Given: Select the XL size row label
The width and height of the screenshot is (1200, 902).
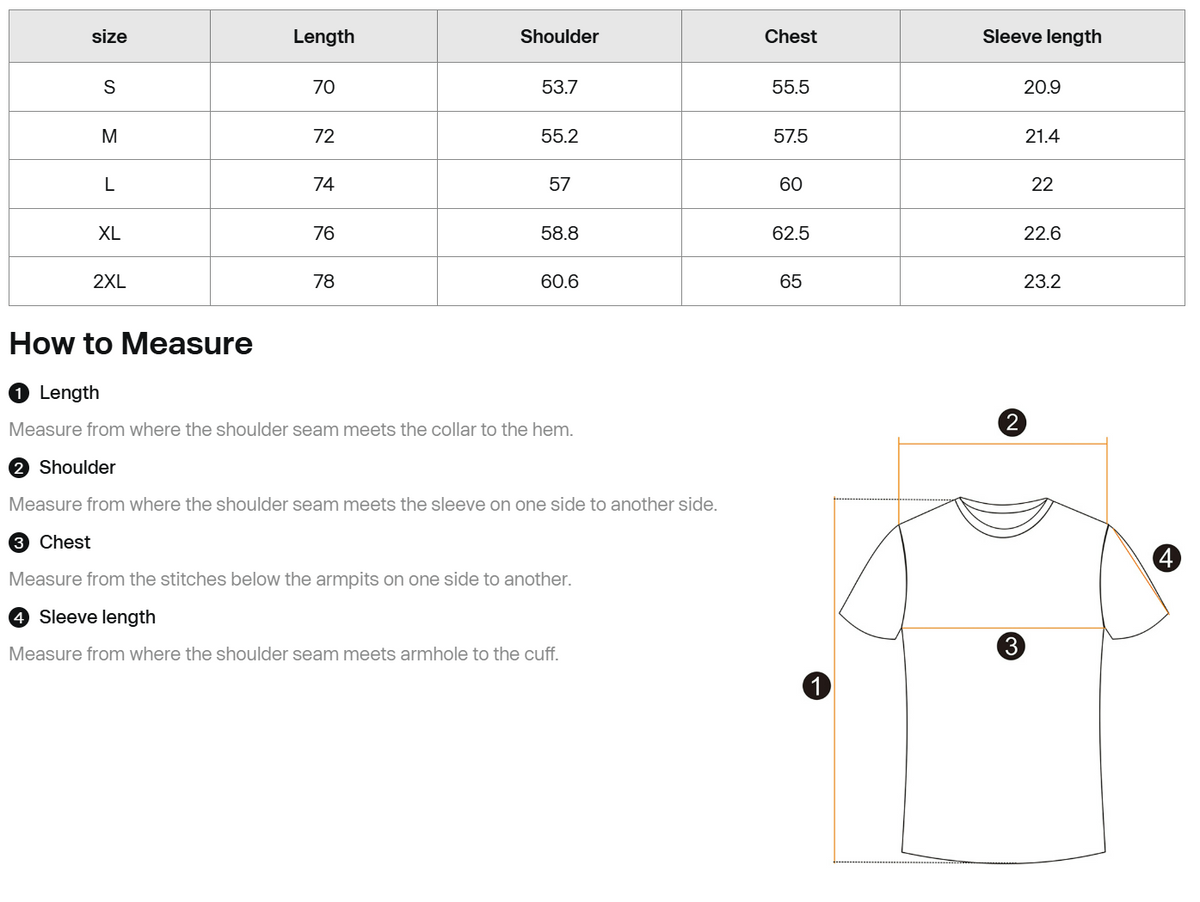Looking at the screenshot, I should click(109, 233).
